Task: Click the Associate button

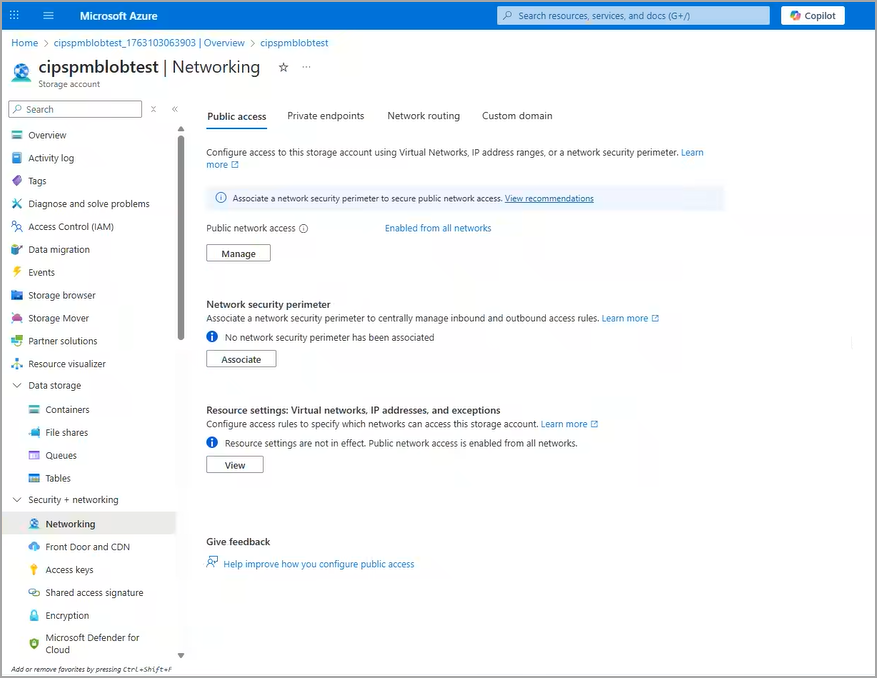Action: (241, 359)
